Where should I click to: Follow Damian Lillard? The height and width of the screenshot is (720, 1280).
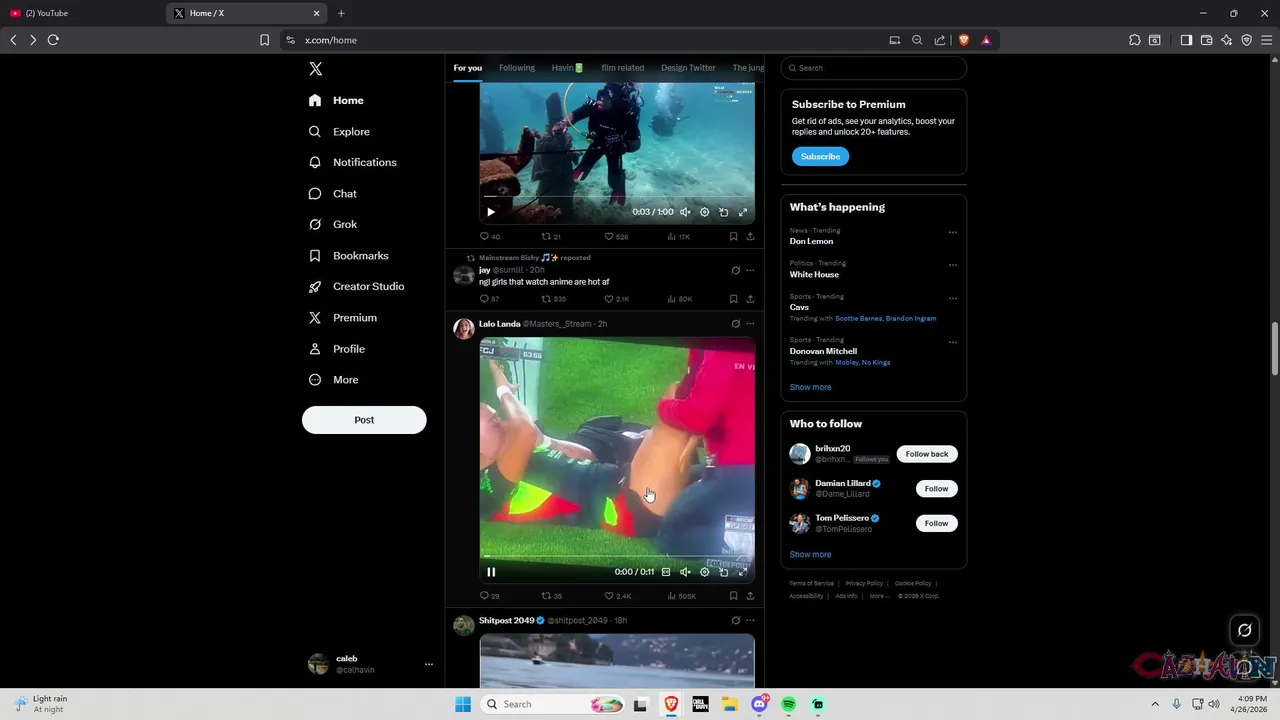[936, 488]
